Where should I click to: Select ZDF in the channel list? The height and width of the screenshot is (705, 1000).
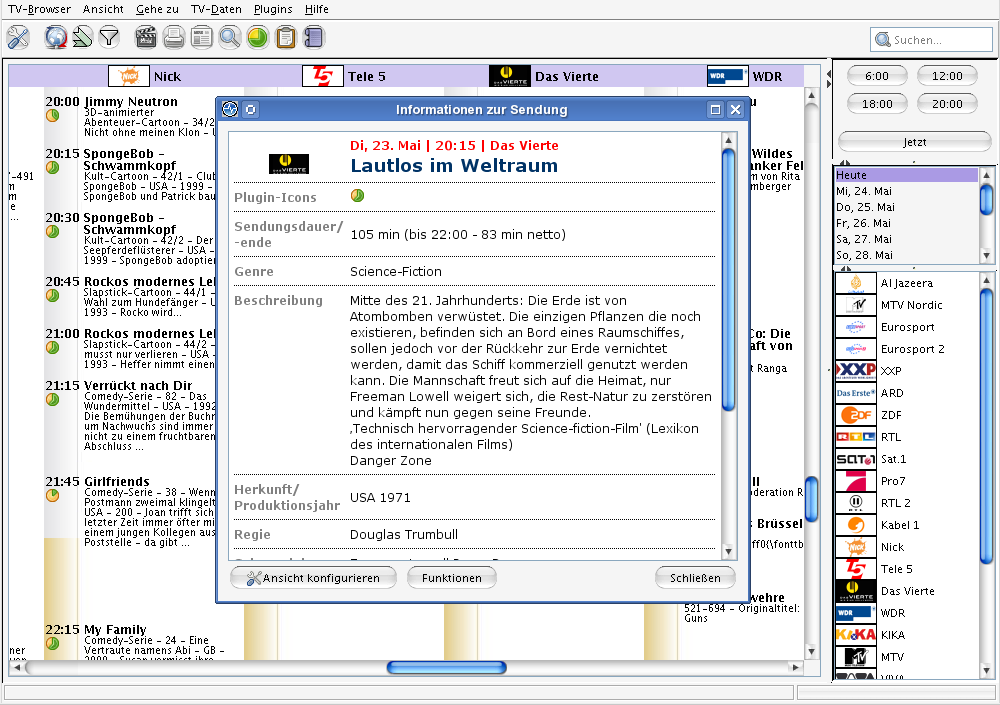coord(906,415)
